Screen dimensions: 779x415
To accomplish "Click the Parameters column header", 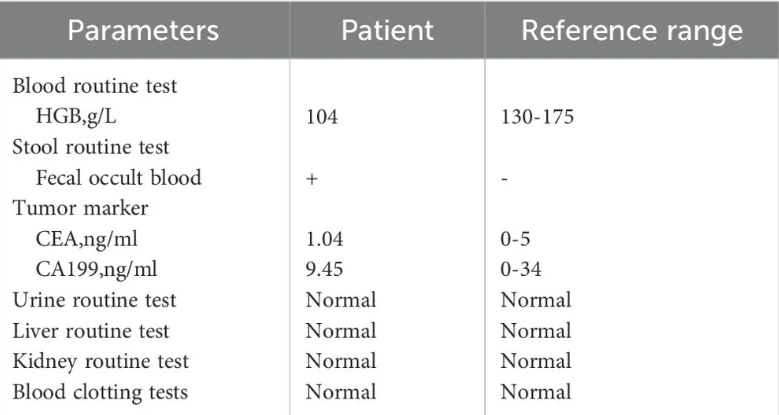I will click(x=143, y=31).
